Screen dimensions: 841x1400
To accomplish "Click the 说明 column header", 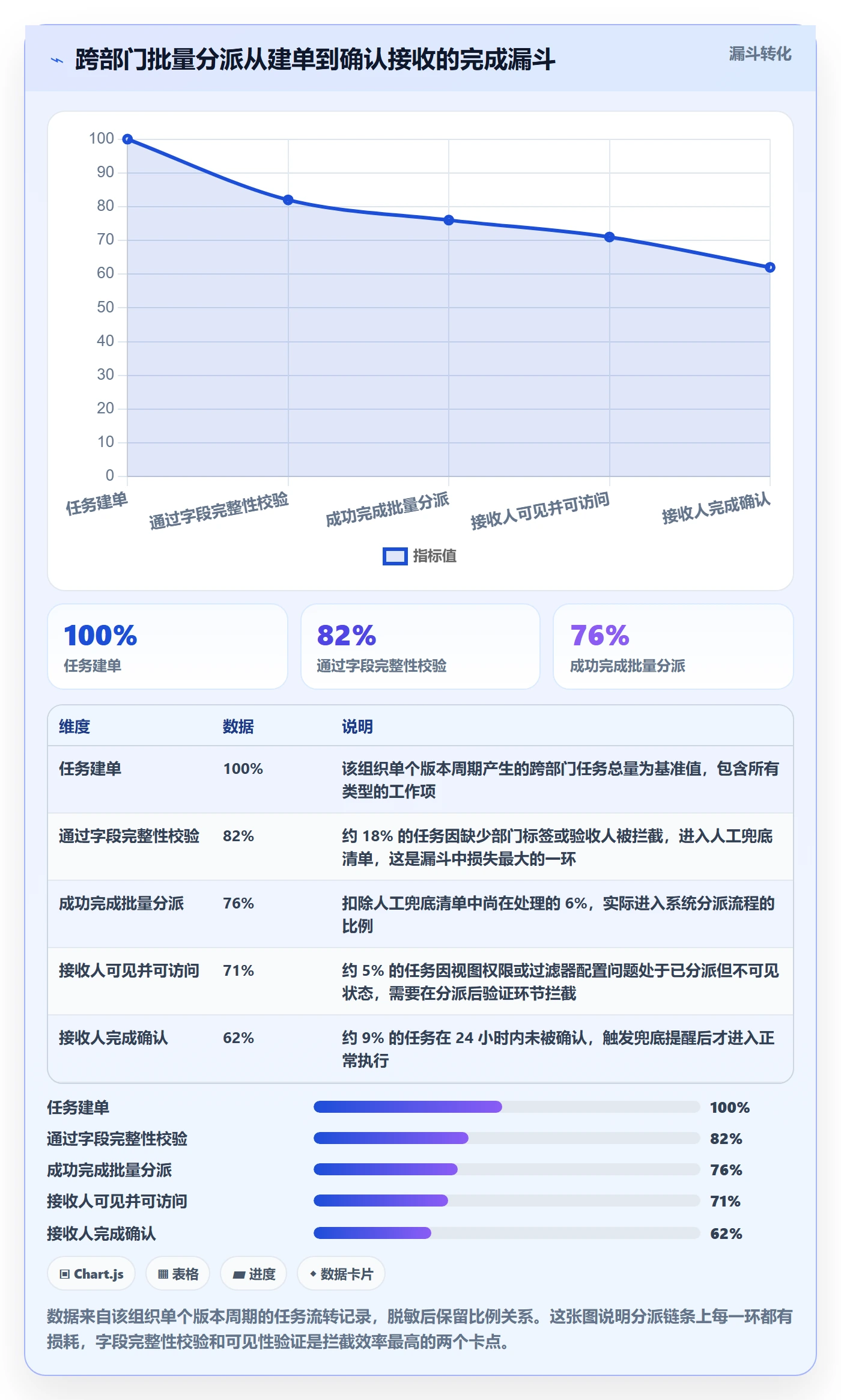I will tap(357, 727).
